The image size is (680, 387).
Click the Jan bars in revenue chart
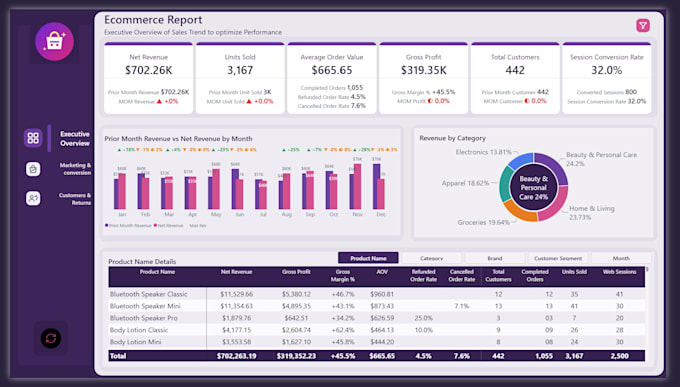click(120, 191)
